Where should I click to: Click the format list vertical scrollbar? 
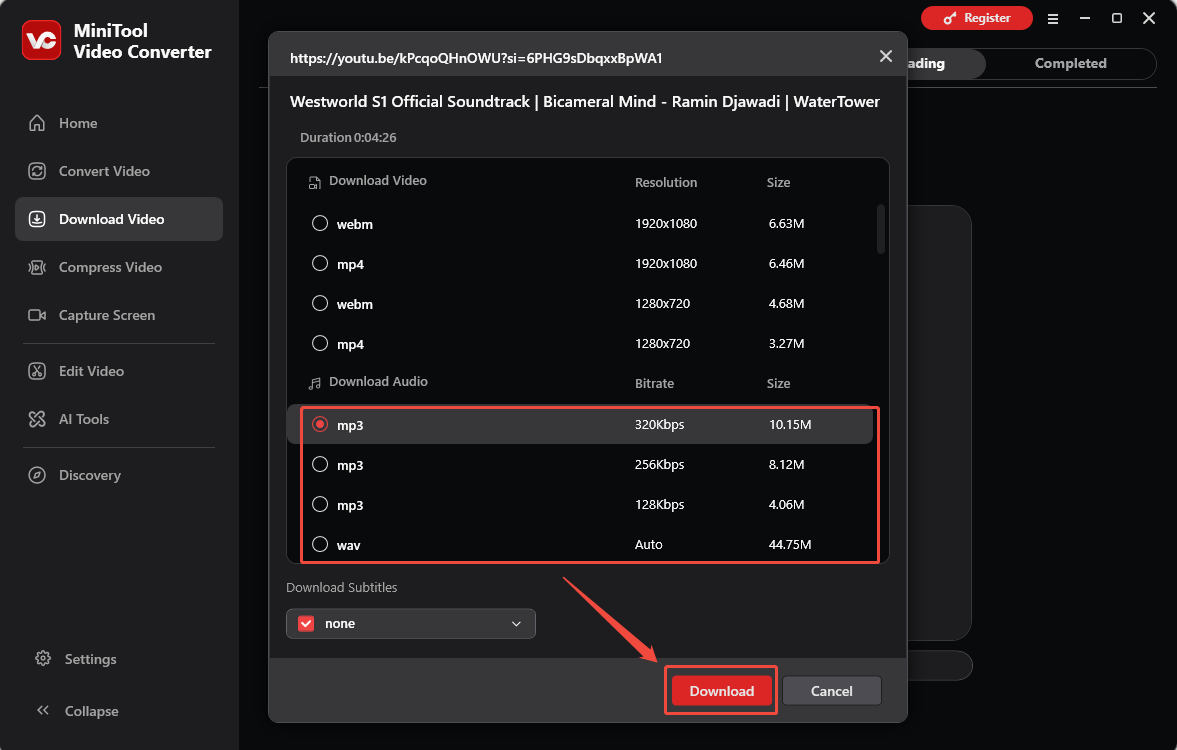(x=881, y=229)
